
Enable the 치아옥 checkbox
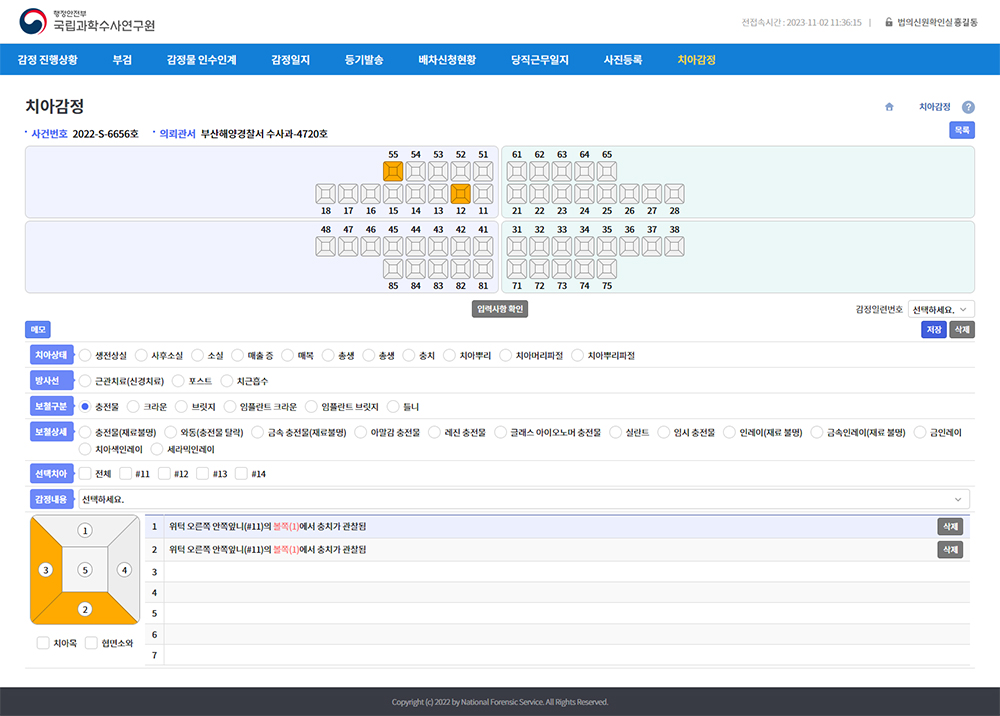click(43, 643)
